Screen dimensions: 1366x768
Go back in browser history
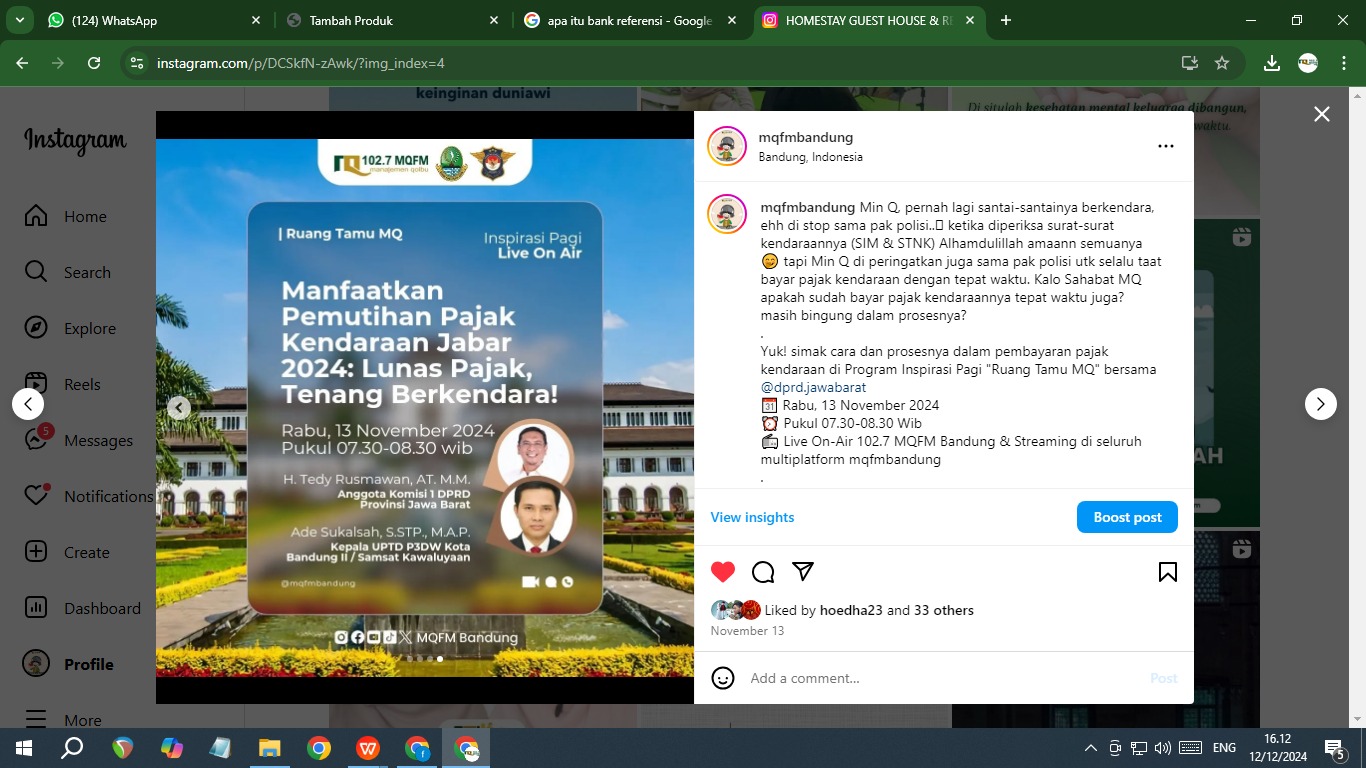tap(22, 63)
